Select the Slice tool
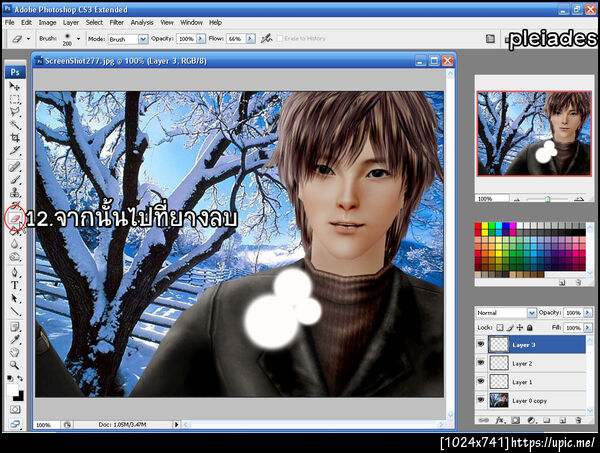 (x=15, y=150)
